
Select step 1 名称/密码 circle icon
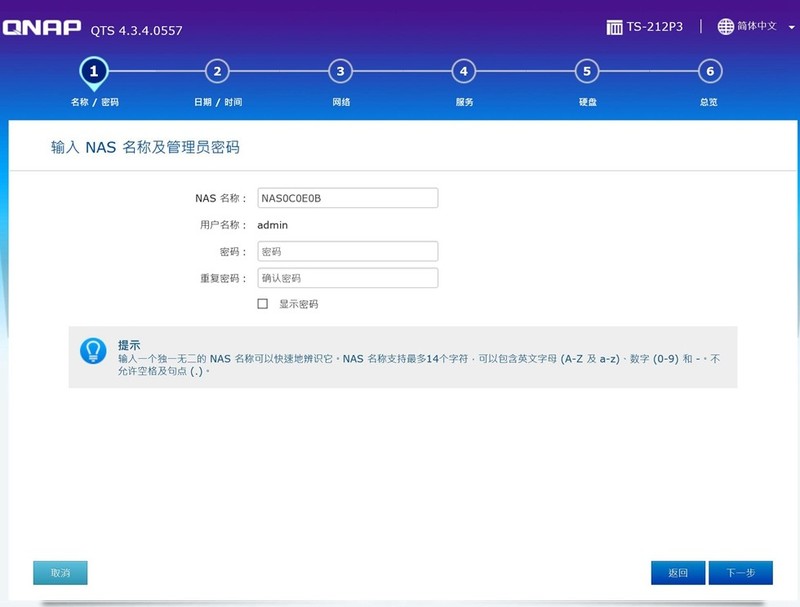pos(95,72)
